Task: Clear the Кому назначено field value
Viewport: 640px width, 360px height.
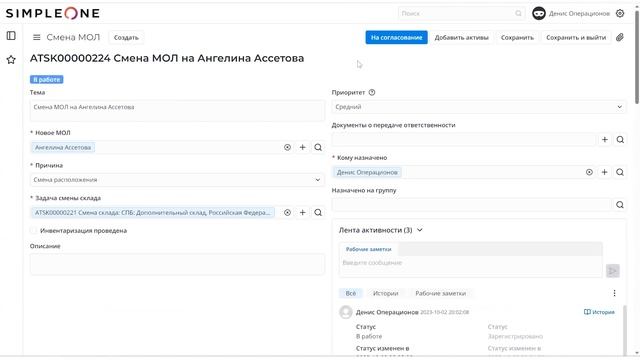Action: (x=589, y=172)
